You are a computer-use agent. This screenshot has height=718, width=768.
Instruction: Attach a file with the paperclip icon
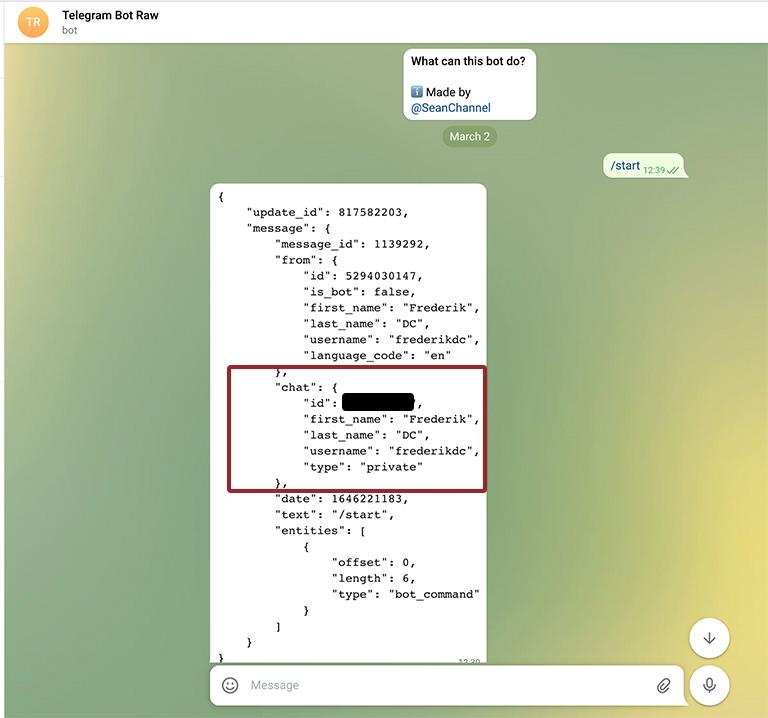pyautogui.click(x=663, y=686)
